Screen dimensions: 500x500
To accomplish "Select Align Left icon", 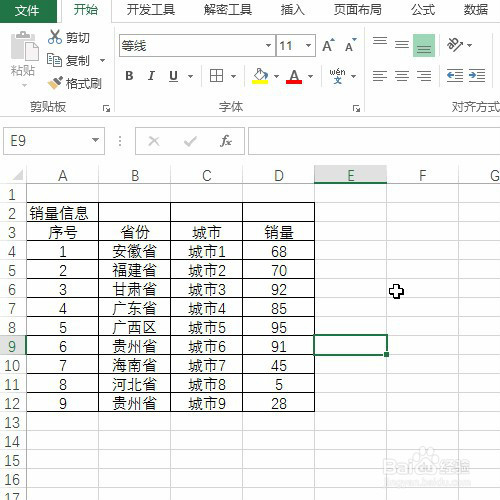I will click(x=380, y=76).
